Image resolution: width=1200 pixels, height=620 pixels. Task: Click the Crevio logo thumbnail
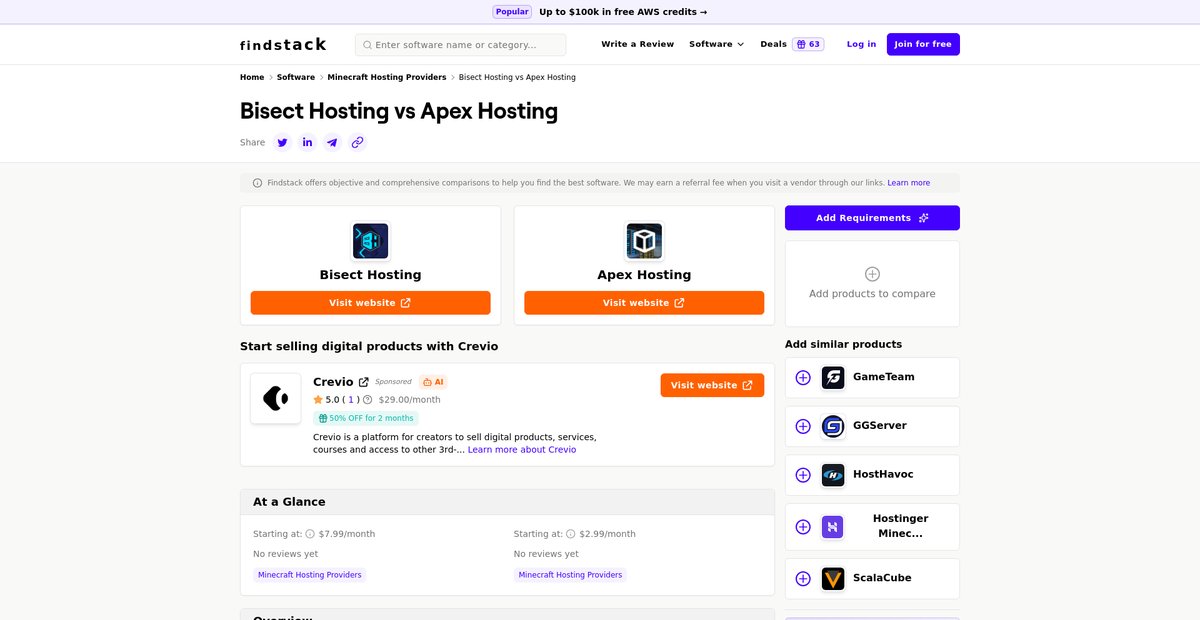click(x=276, y=398)
